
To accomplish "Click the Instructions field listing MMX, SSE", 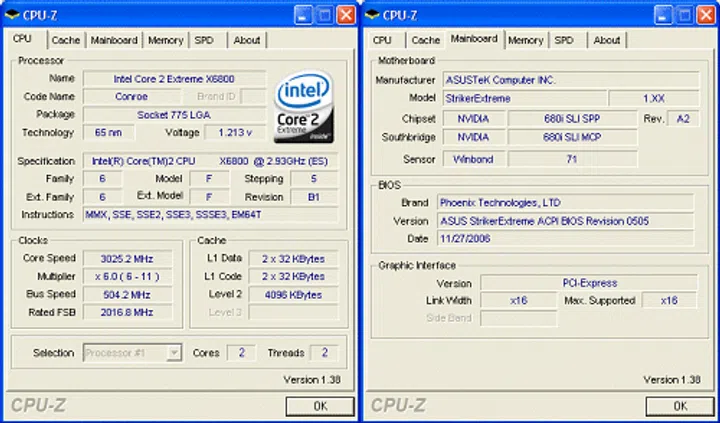I will pos(210,215).
